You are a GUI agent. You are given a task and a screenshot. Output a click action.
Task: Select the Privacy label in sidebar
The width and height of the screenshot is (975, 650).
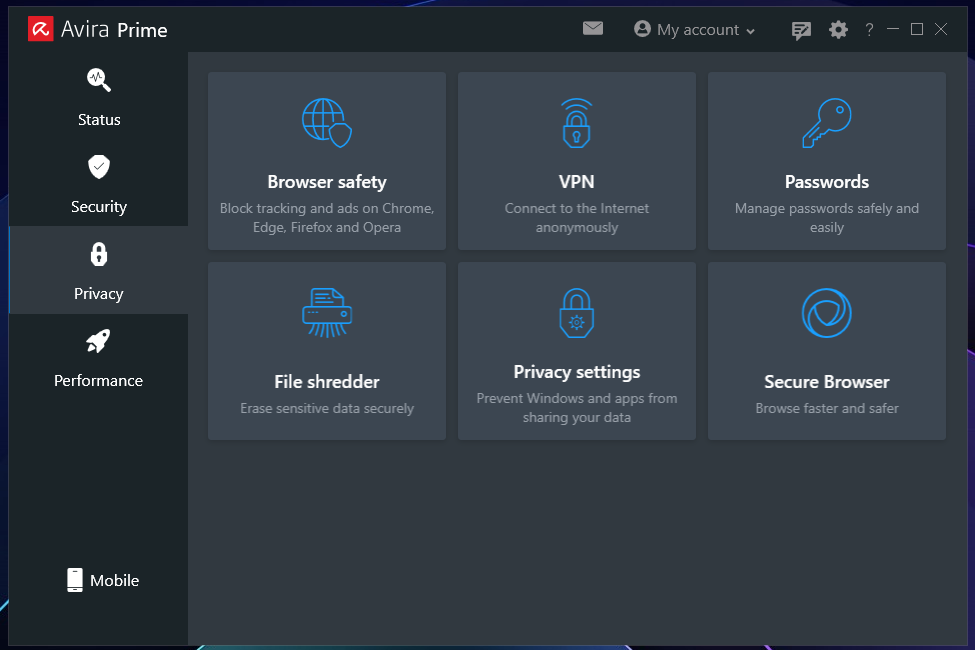pyautogui.click(x=99, y=294)
